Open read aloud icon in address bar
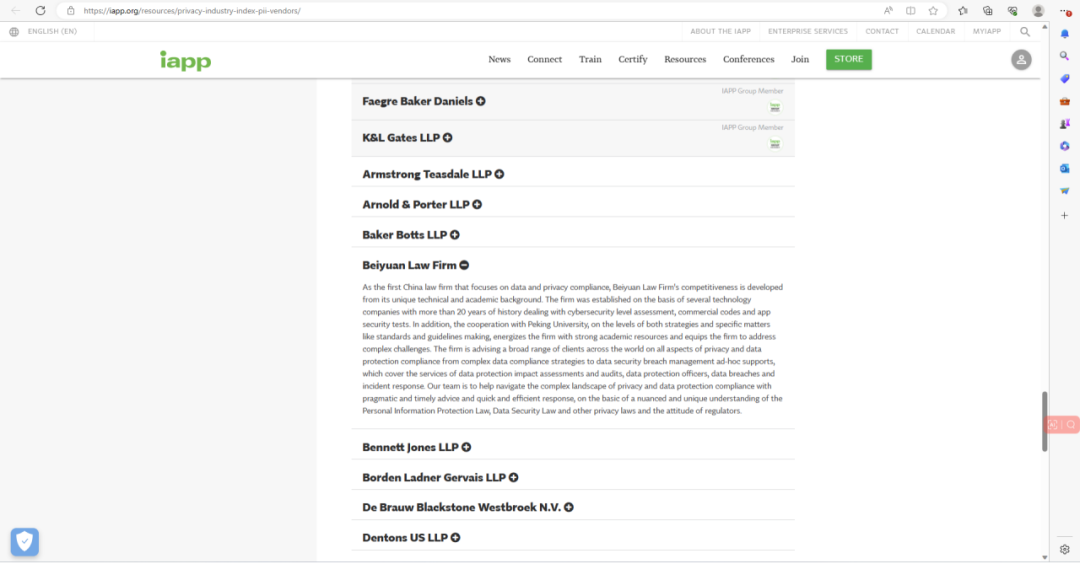Image resolution: width=1080 pixels, height=564 pixels. click(889, 10)
